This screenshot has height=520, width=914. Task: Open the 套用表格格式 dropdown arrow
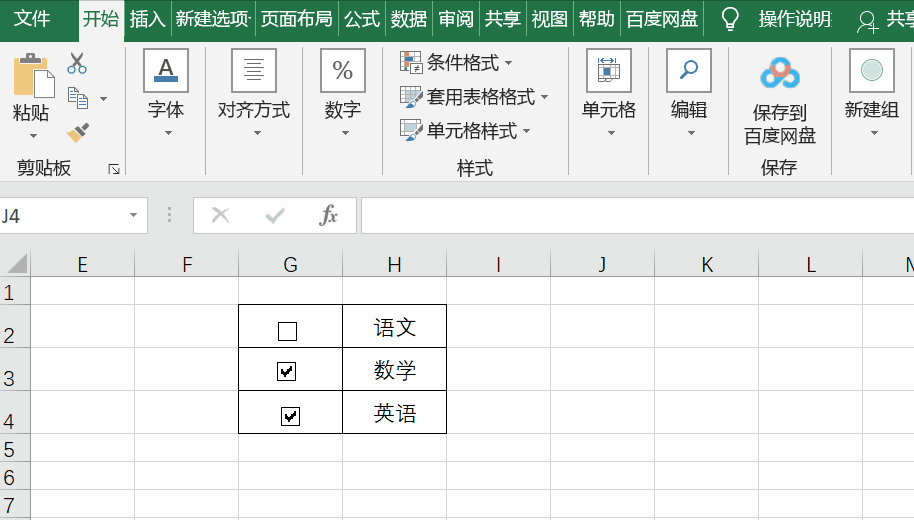click(544, 97)
